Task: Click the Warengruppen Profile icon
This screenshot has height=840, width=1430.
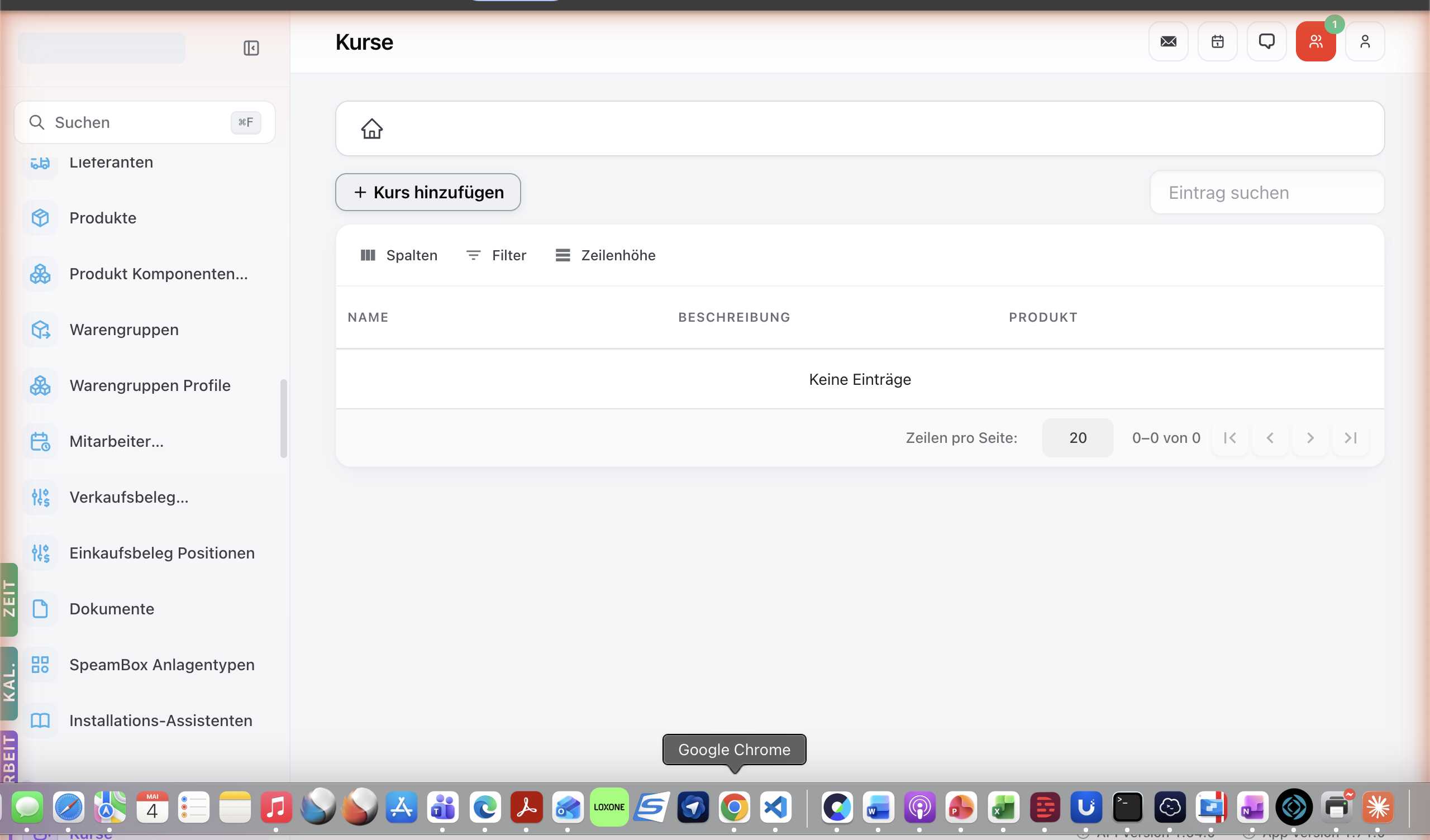Action: (40, 385)
